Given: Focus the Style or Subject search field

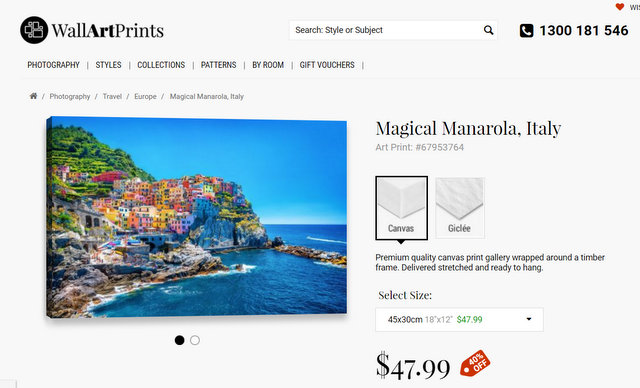Looking at the screenshot, I should [x=386, y=30].
